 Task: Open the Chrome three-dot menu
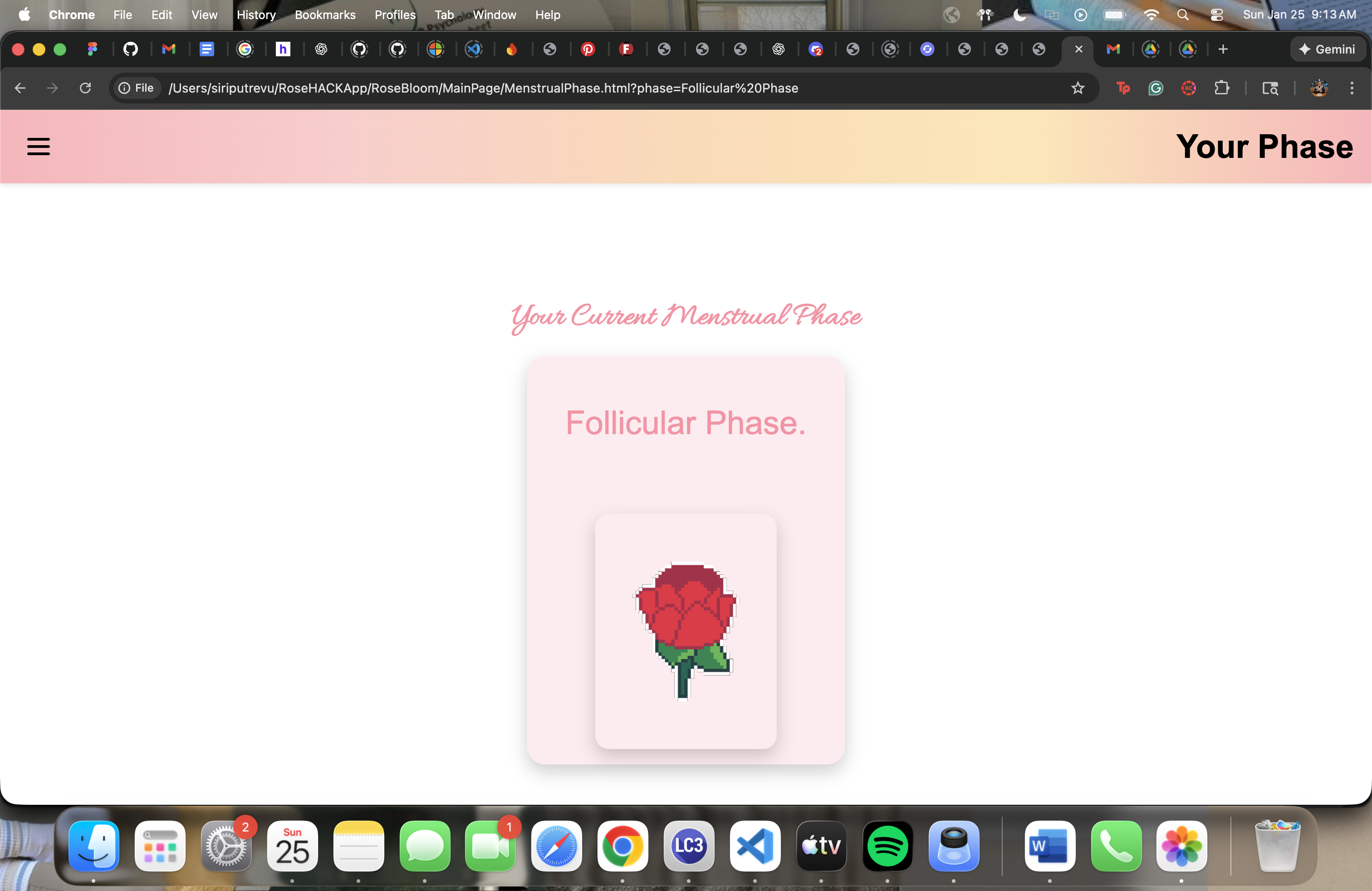click(1351, 88)
